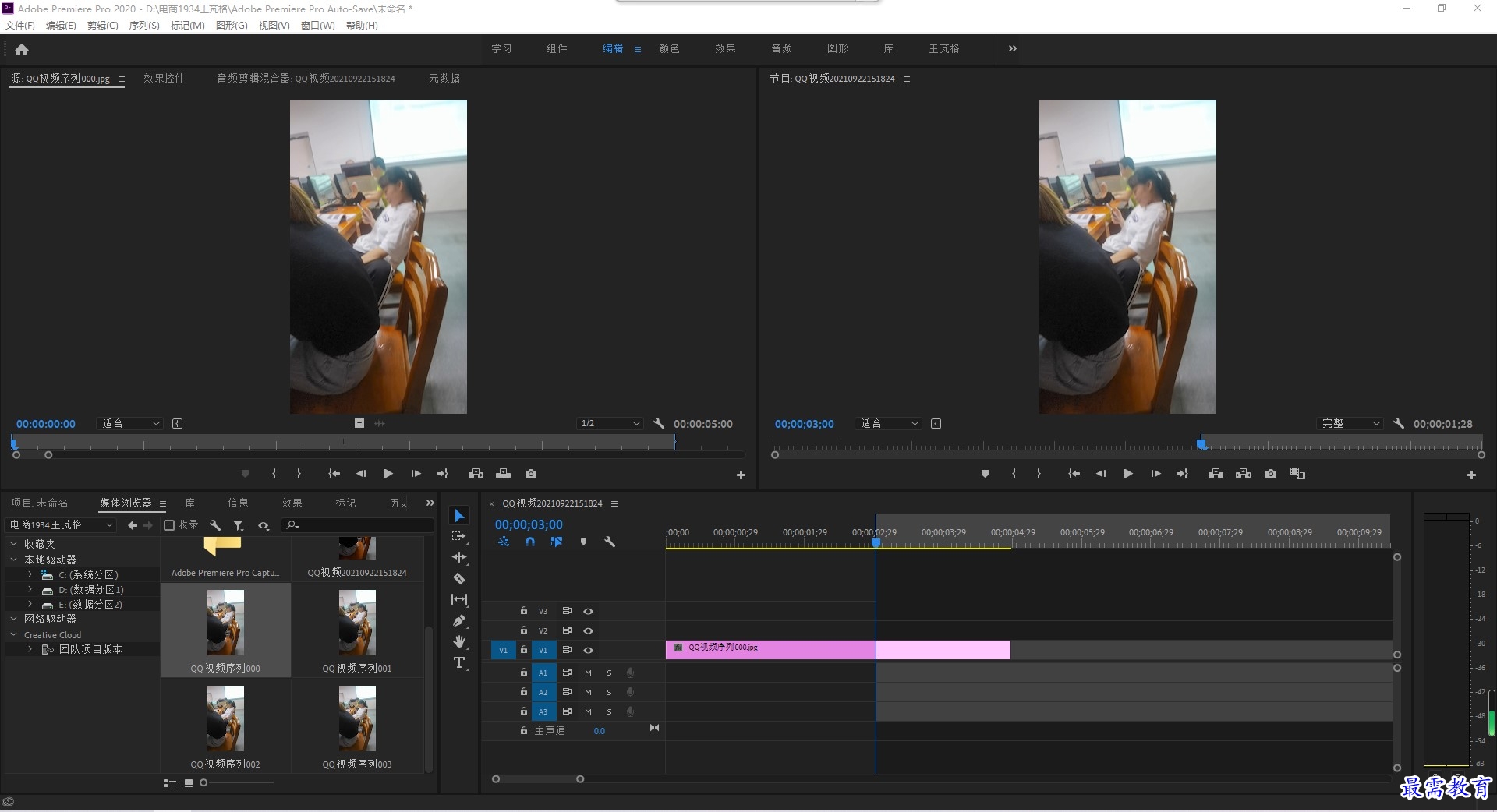
Task: Select the Selection tool arrow
Action: tap(459, 516)
